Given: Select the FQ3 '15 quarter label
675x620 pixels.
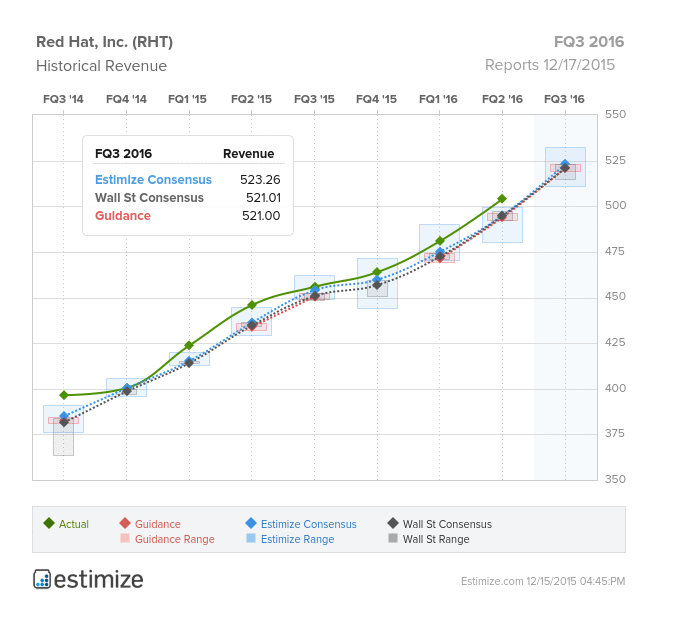Looking at the screenshot, I should pos(314,99).
